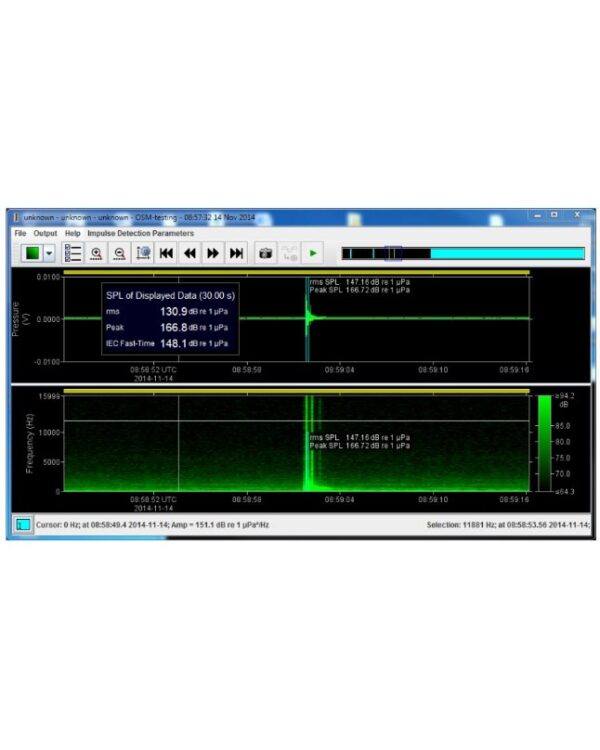Step forward with the fast-forward button
Viewport: 600px width, 750px height.
click(213, 254)
